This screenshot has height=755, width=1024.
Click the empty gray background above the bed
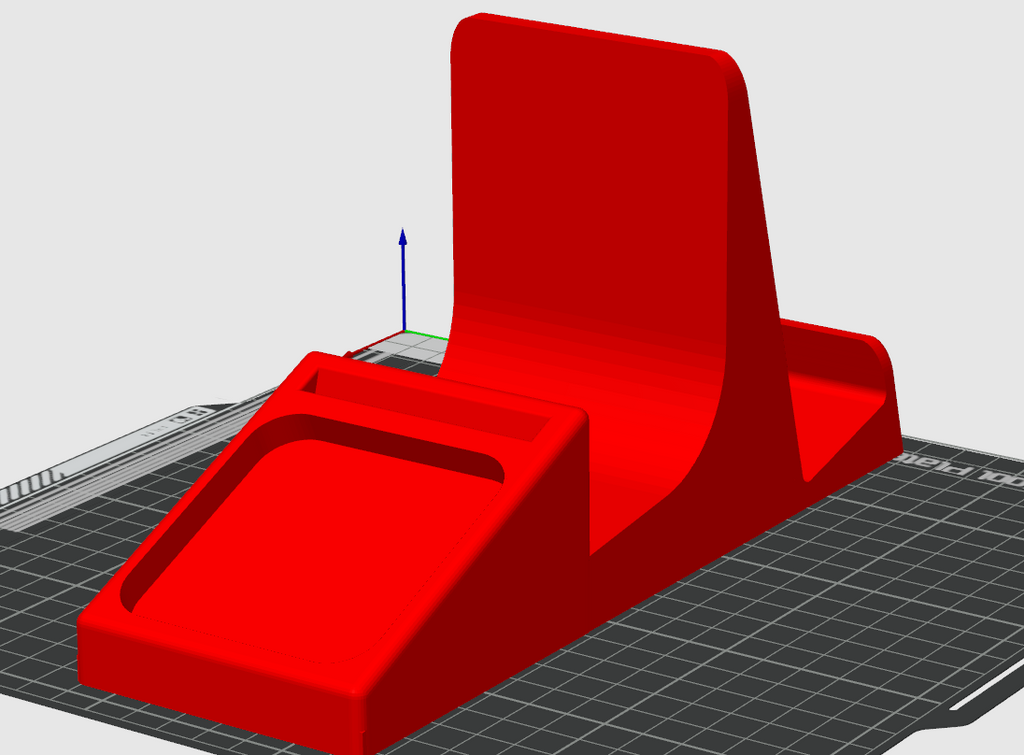point(196,163)
